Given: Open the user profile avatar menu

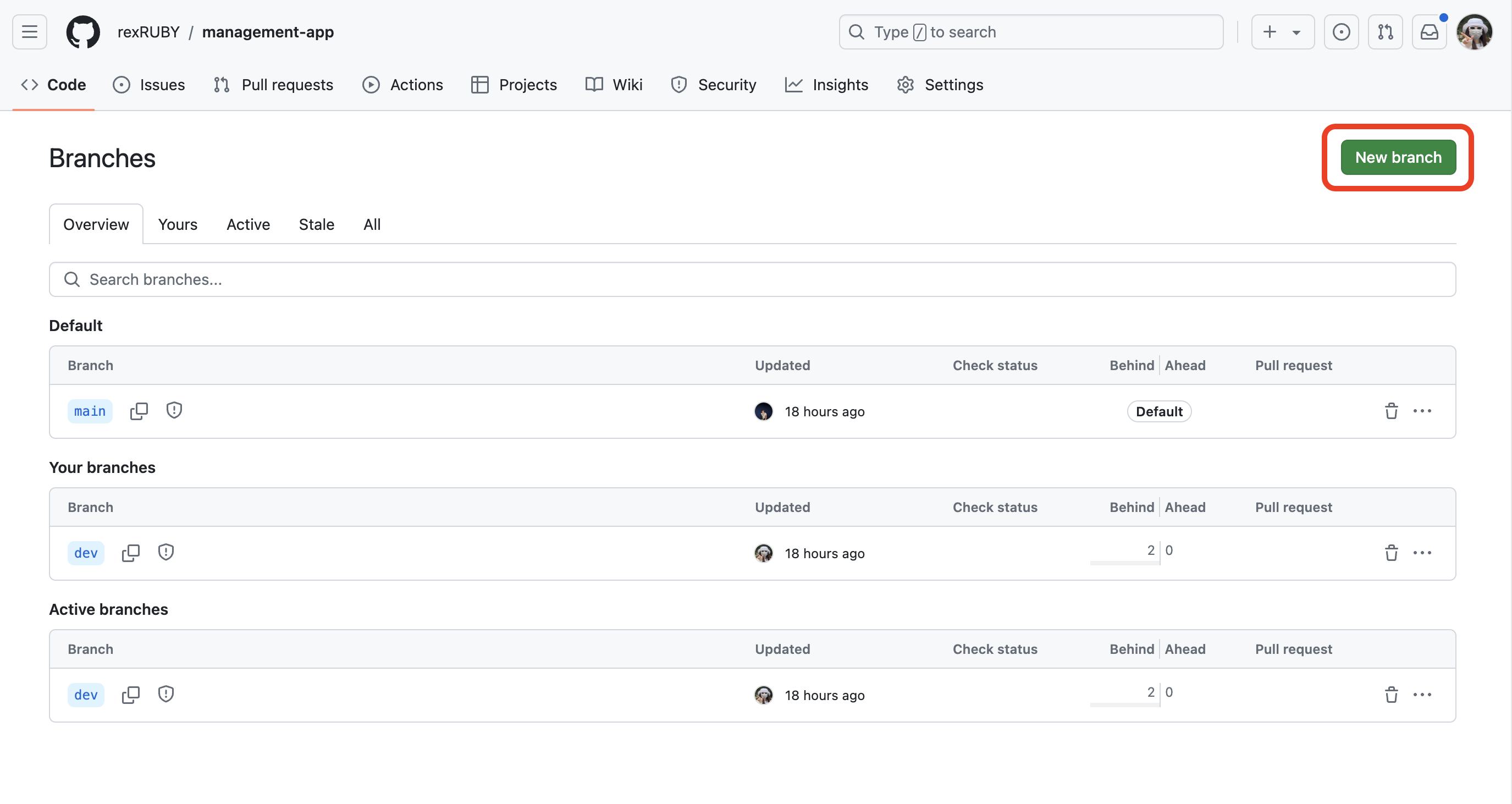Looking at the screenshot, I should point(1474,32).
